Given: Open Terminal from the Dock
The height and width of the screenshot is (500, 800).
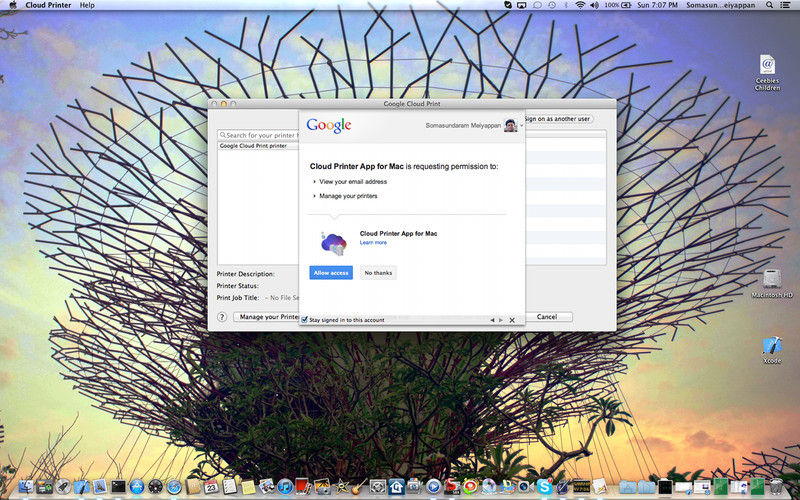Looking at the screenshot, I should [x=118, y=487].
